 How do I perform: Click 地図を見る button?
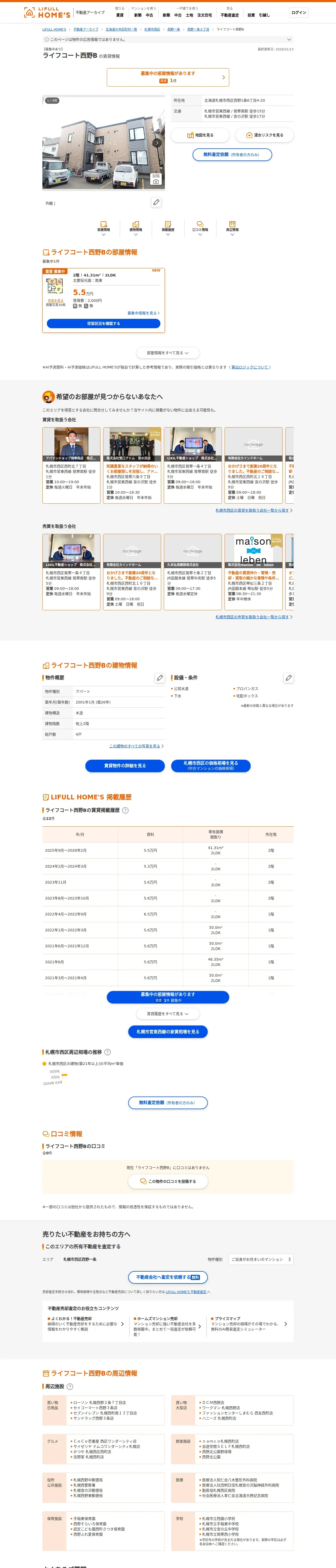(200, 135)
